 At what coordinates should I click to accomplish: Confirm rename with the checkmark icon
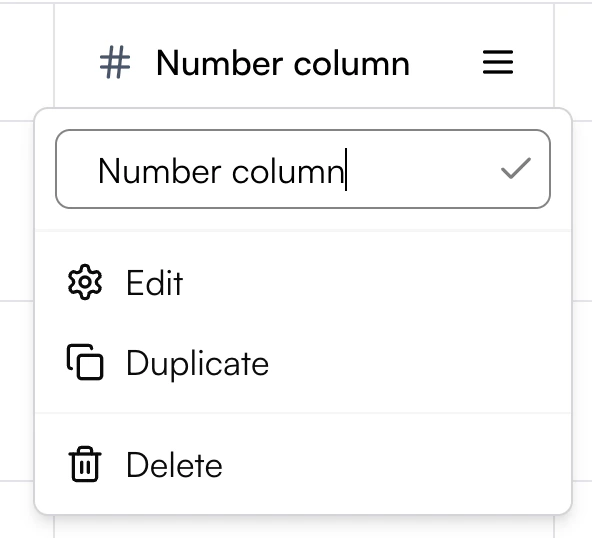click(516, 168)
